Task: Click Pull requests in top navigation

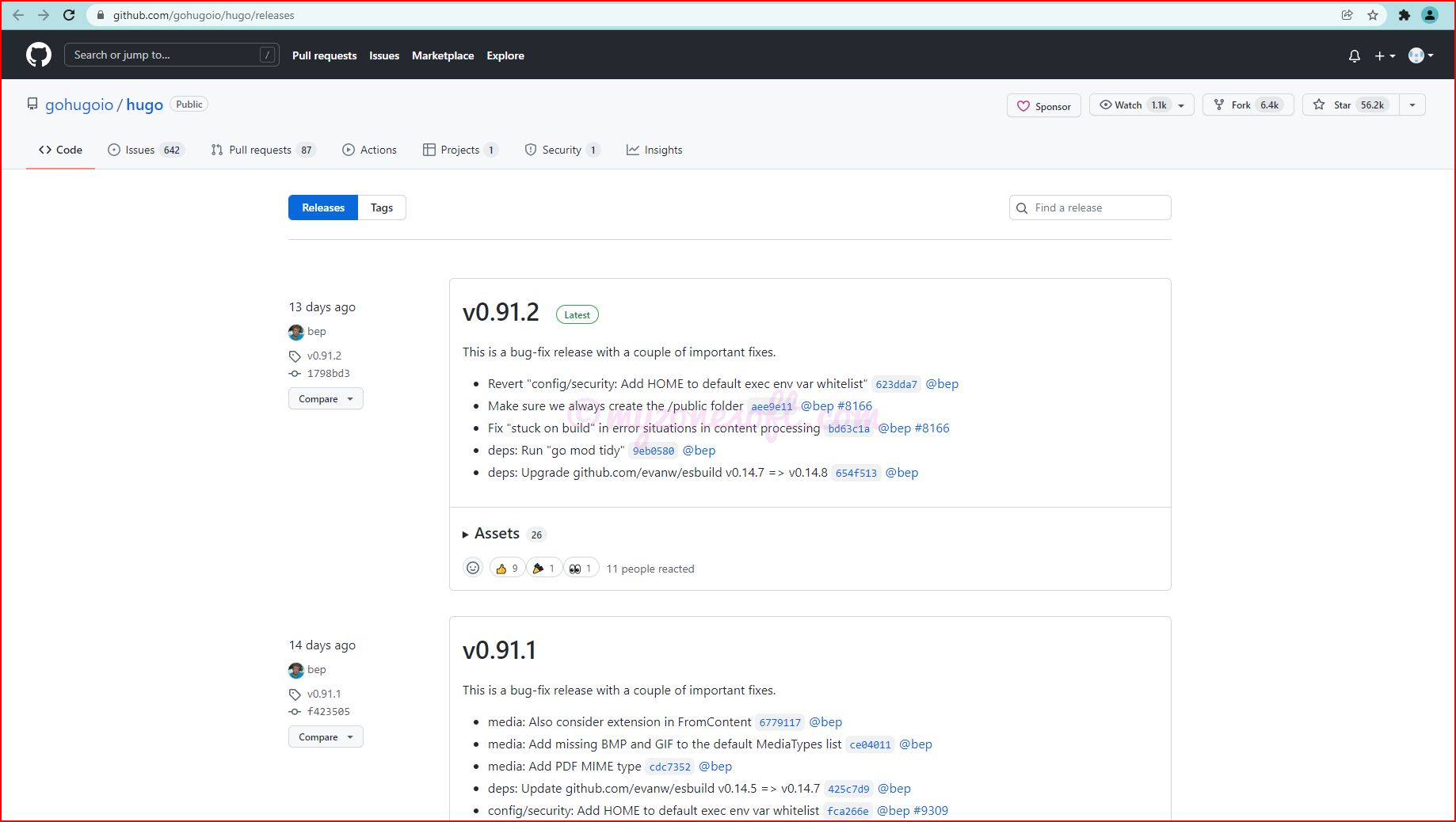Action: coord(324,55)
